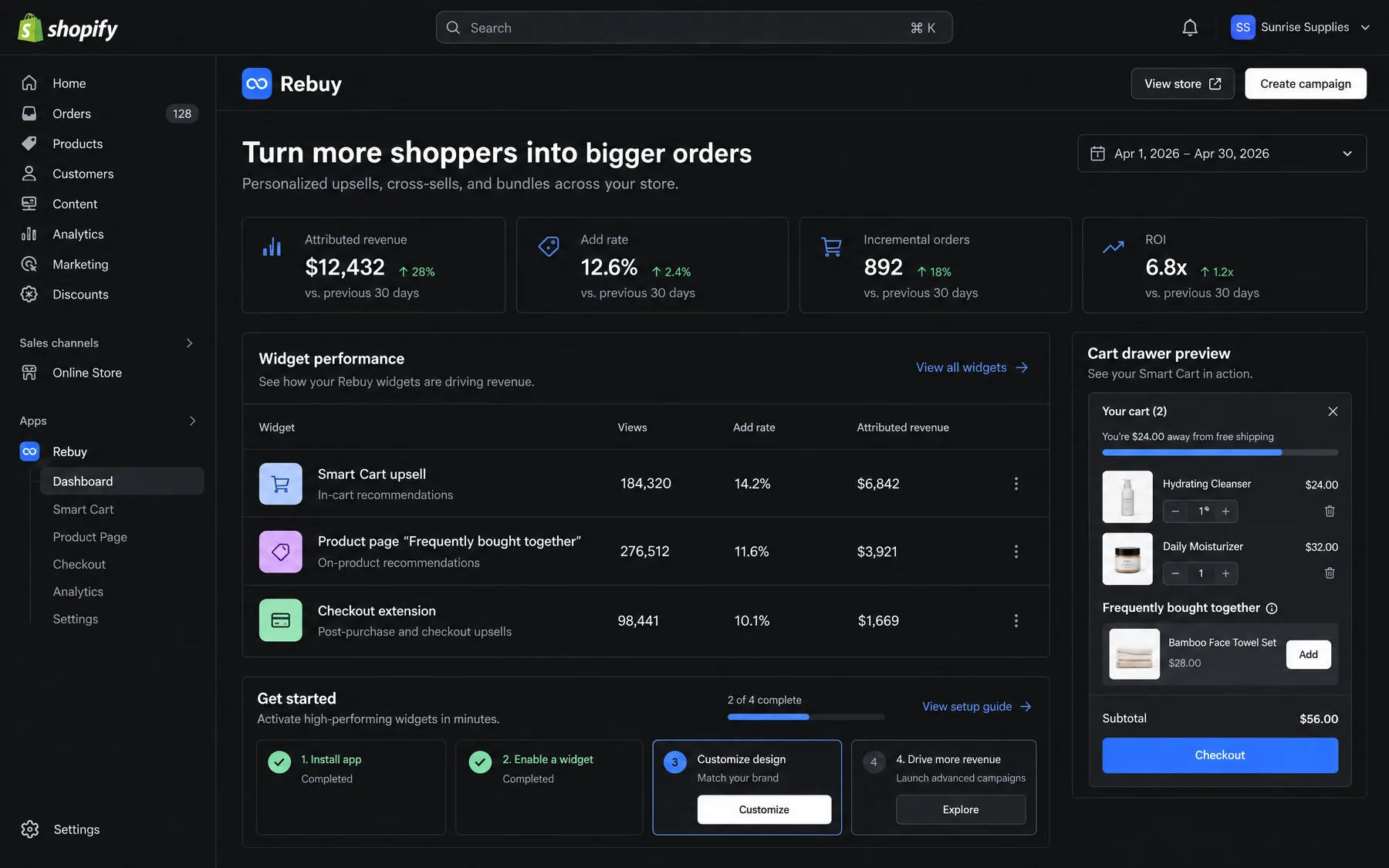Open more actions for Product page widget row
The width and height of the screenshot is (1389, 868).
[1016, 552]
